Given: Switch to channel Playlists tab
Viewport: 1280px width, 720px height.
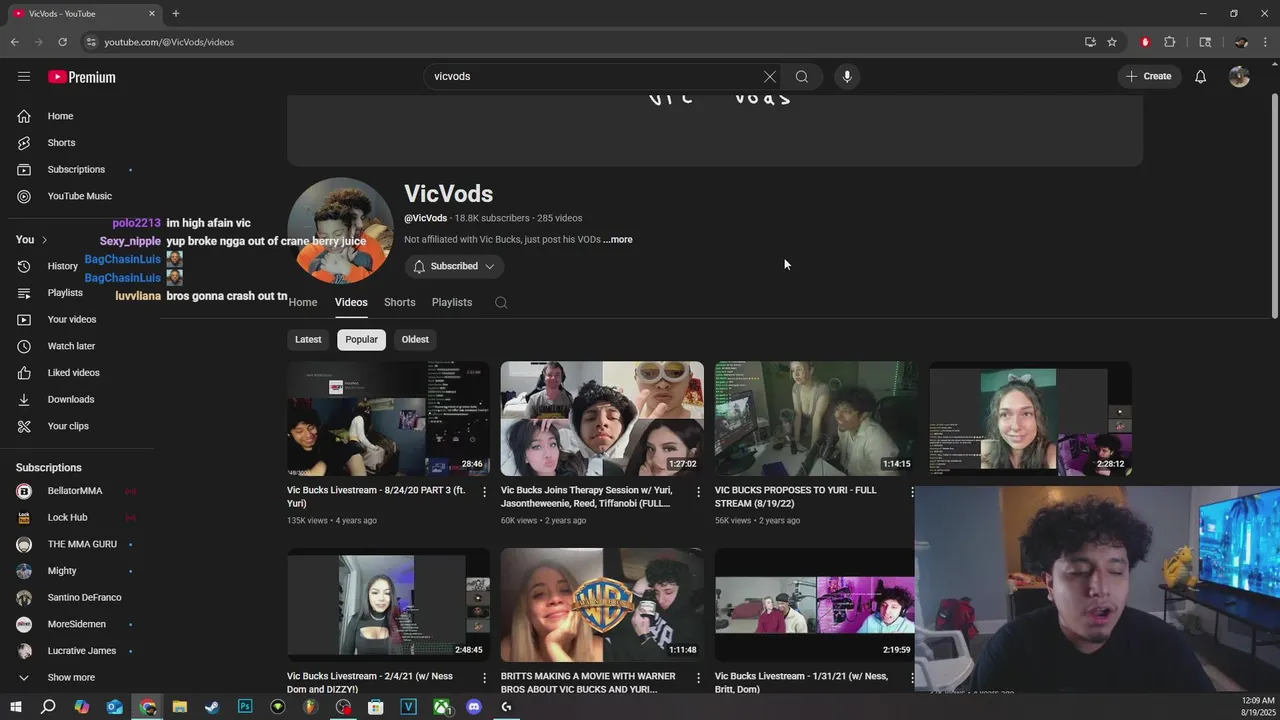Looking at the screenshot, I should pos(452,302).
